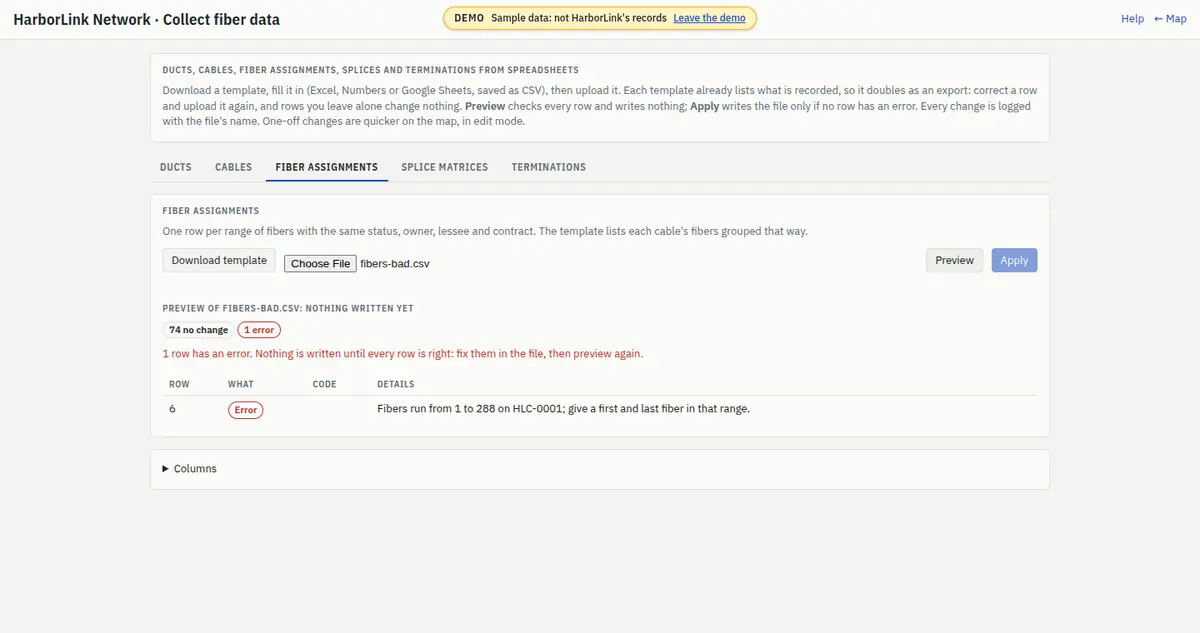Open the Terminations tab
Image resolution: width=1200 pixels, height=633 pixels.
click(549, 167)
